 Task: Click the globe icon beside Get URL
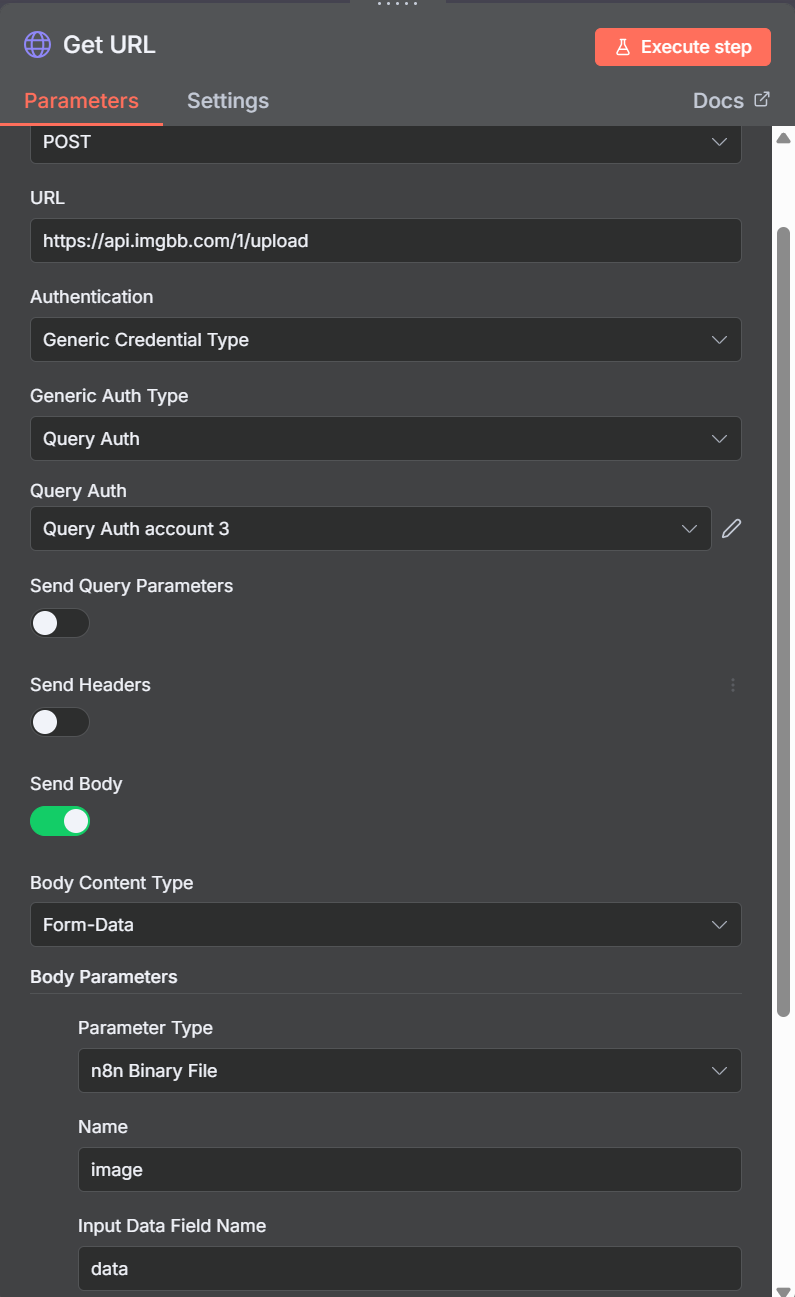click(x=37, y=45)
